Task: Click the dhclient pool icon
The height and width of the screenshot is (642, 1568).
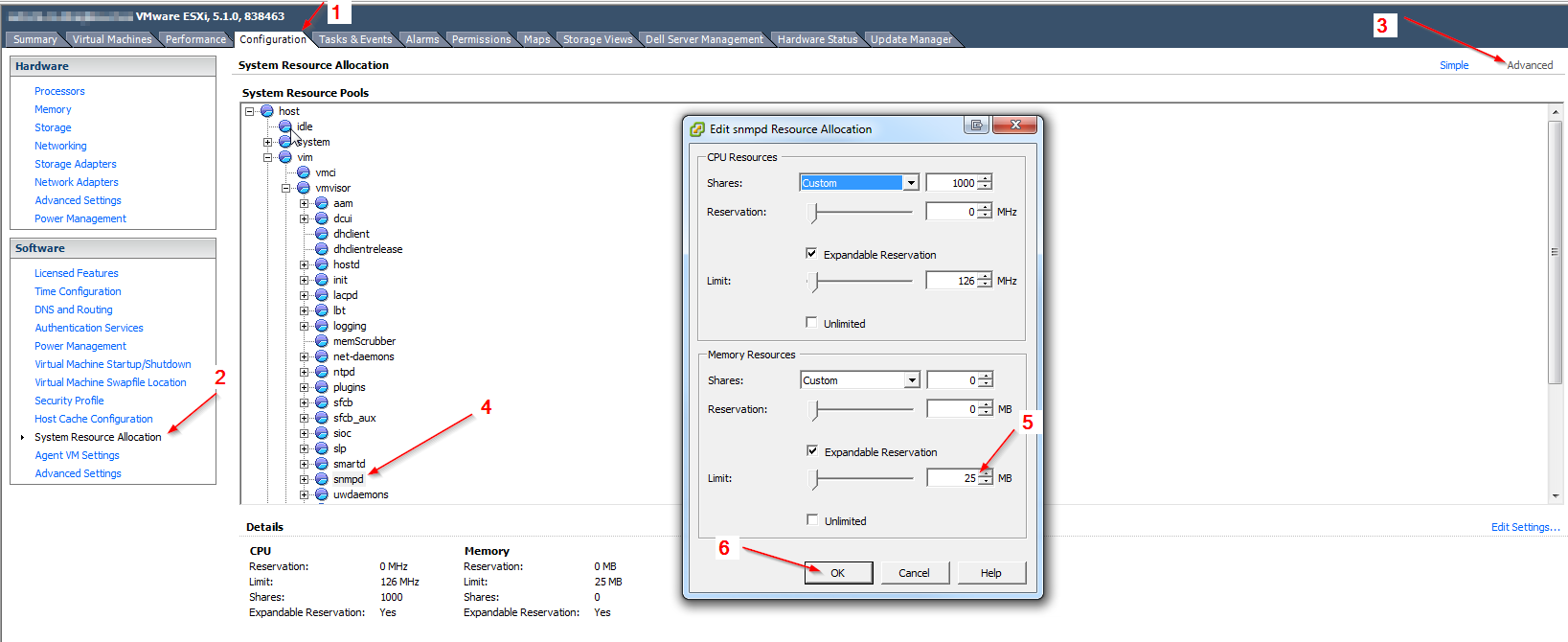Action: tap(322, 234)
